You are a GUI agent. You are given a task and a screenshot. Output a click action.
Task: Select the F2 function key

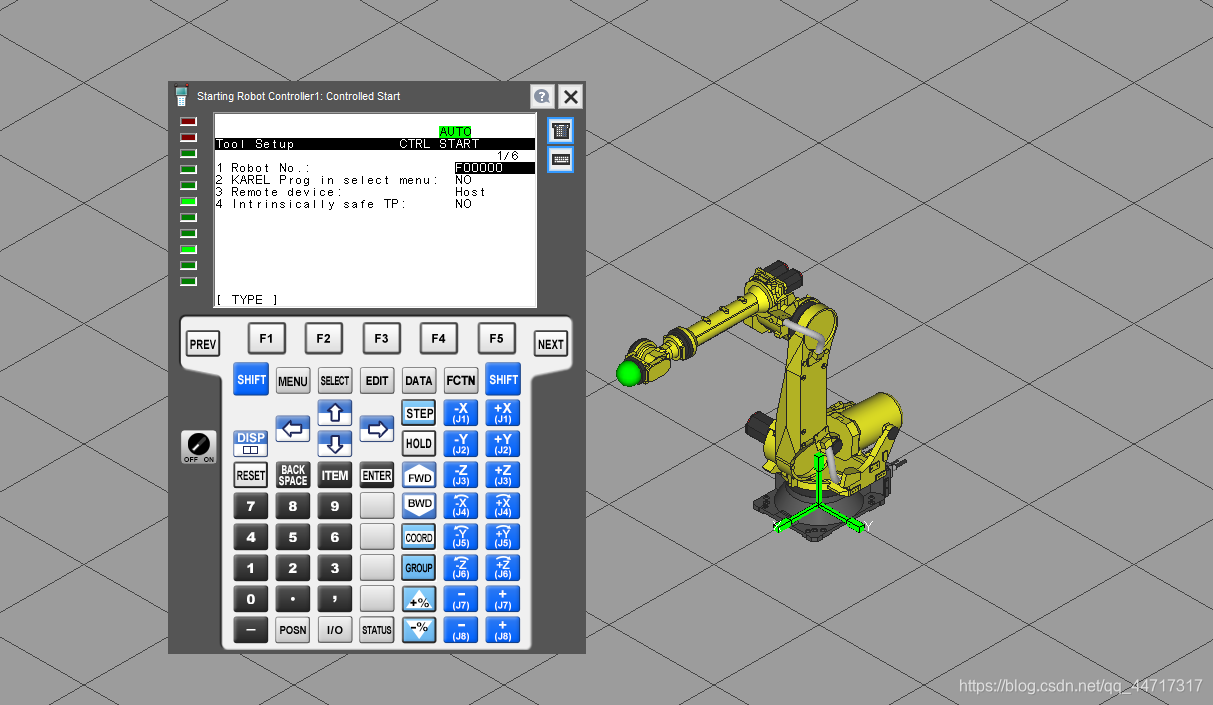point(323,339)
